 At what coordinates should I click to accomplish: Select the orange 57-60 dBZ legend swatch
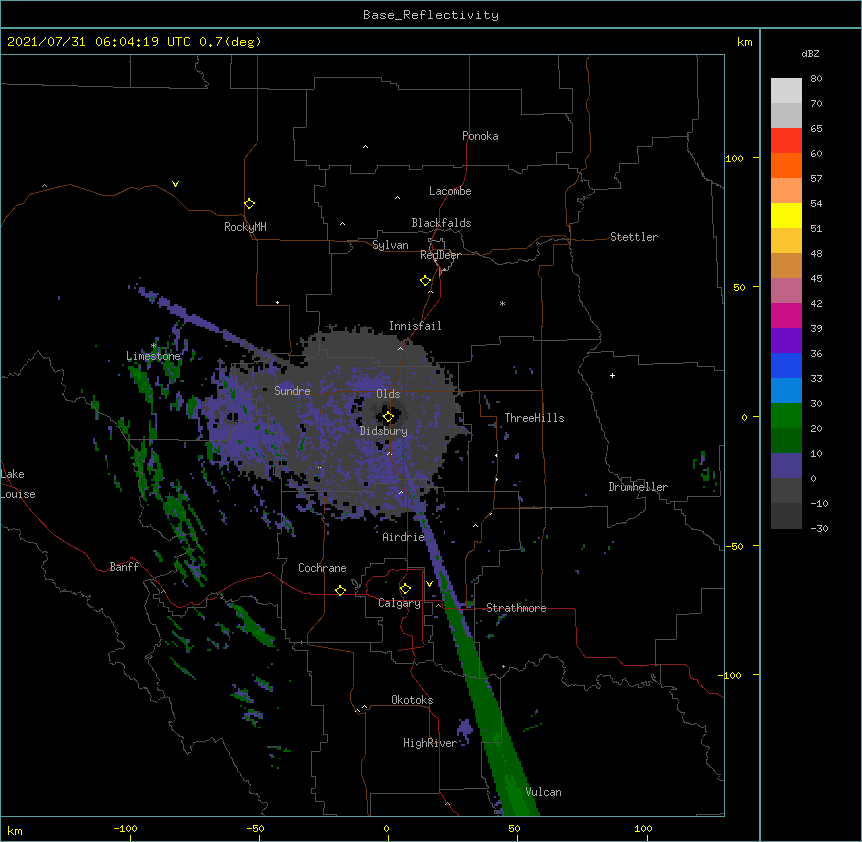pos(786,165)
